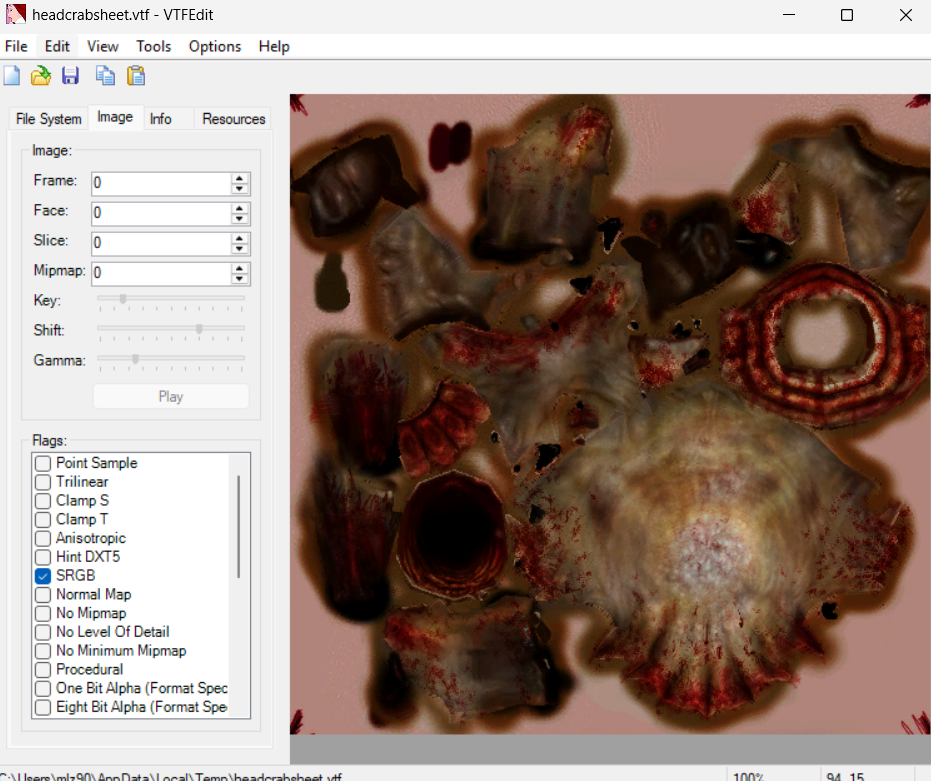Click the headcrab texture preview image
This screenshot has height=781, width=931.
[610, 414]
